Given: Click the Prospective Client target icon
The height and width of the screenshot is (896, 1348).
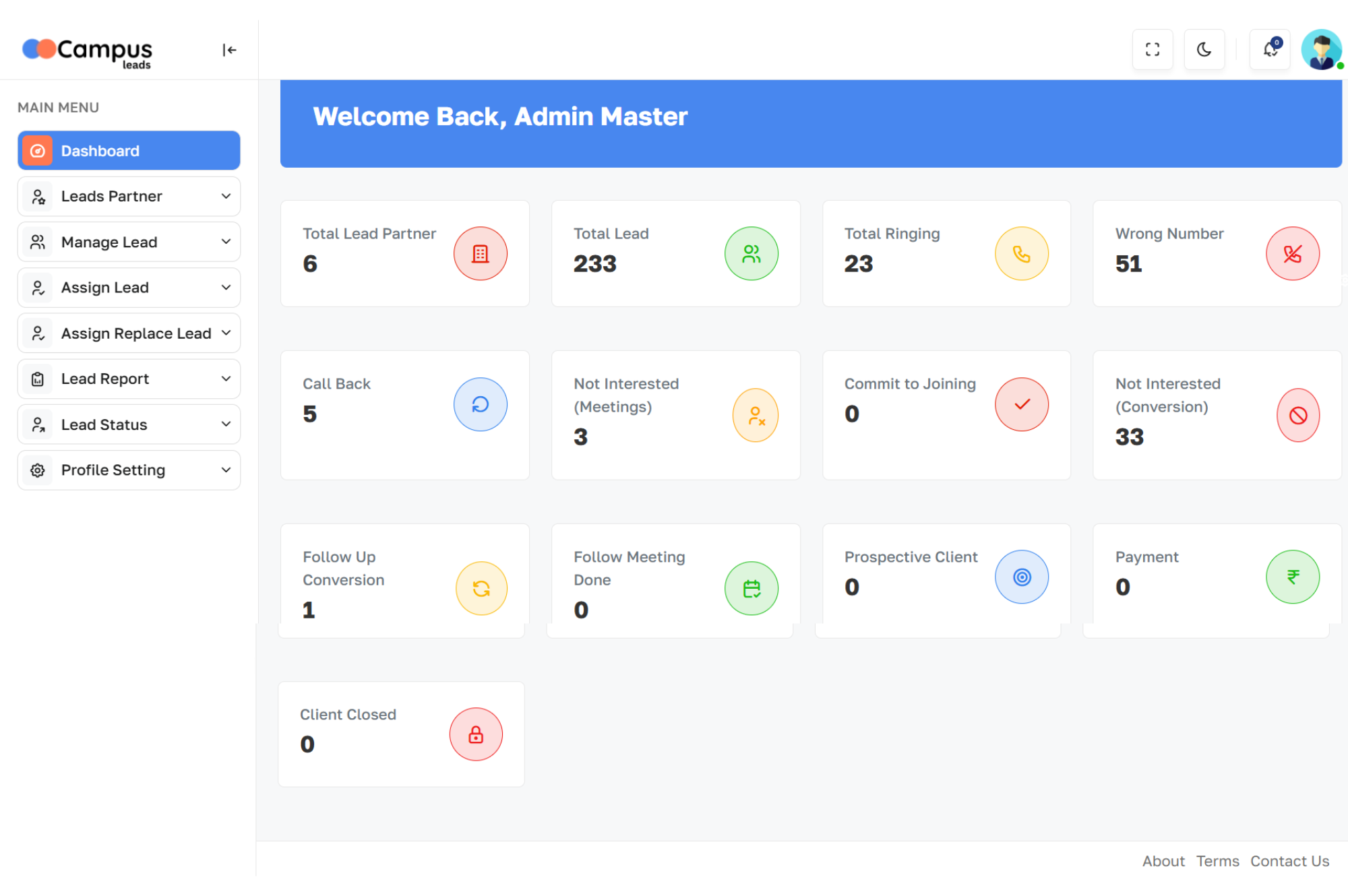Looking at the screenshot, I should point(1021,577).
